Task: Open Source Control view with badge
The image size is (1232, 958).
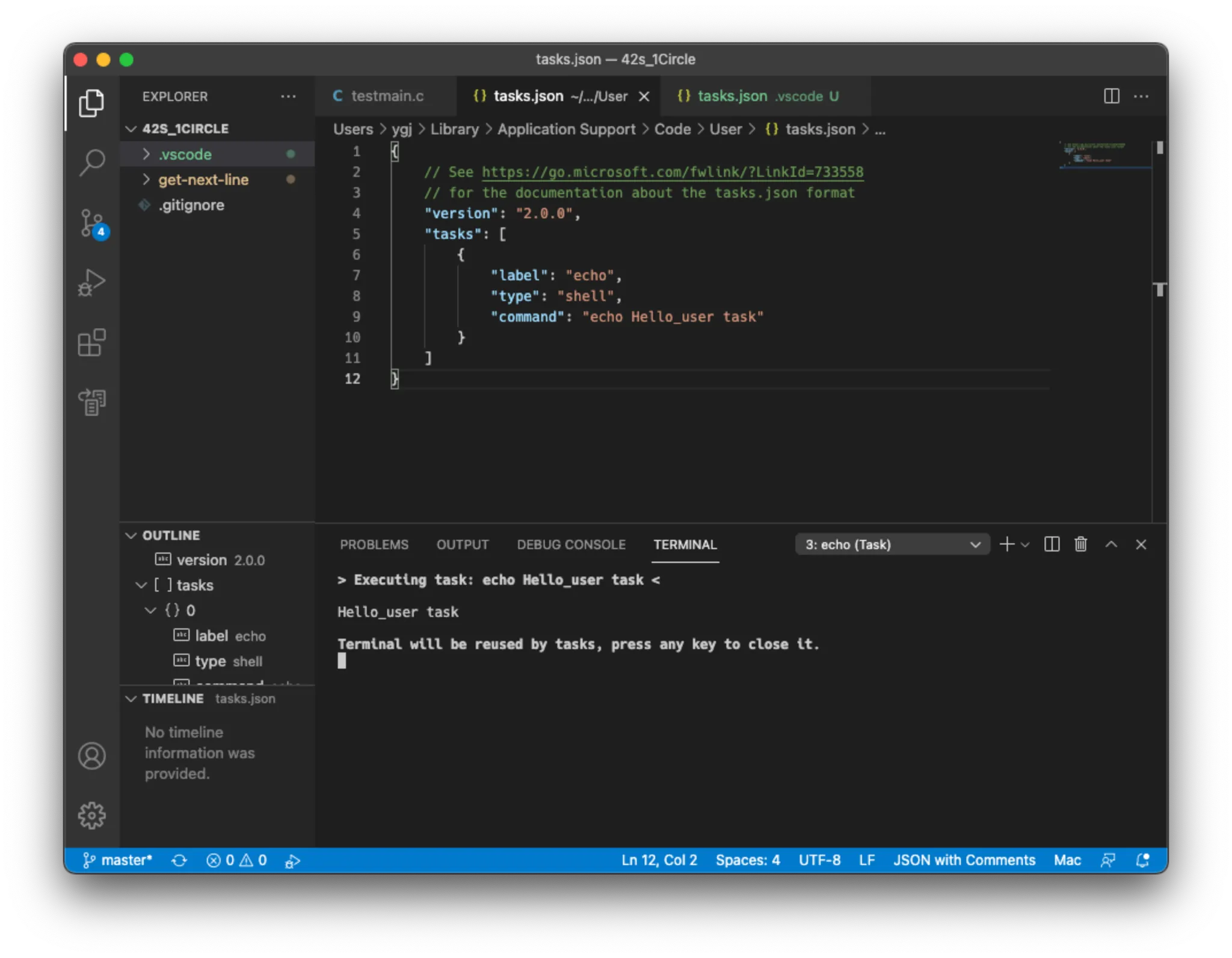Action: 92,223
